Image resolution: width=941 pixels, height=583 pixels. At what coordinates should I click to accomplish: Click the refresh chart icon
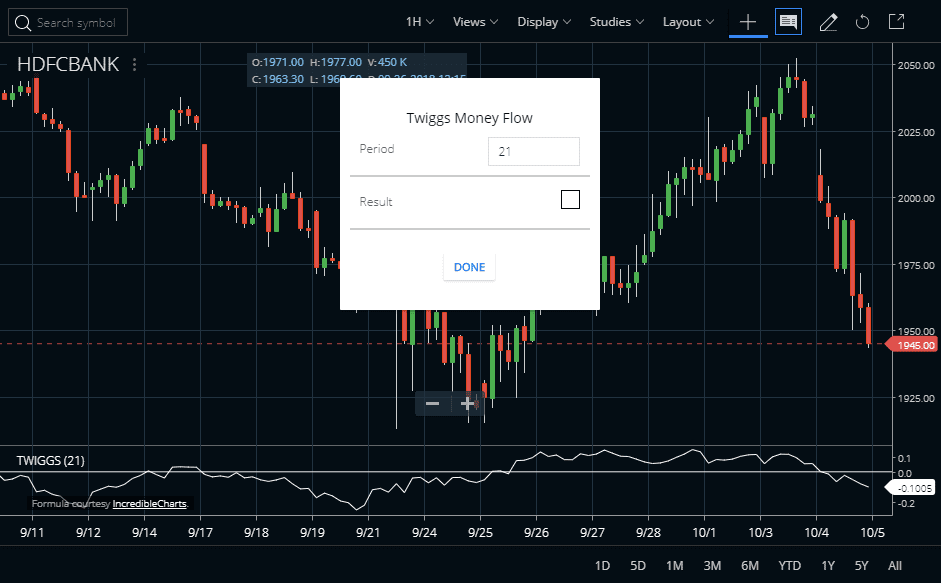point(862,22)
